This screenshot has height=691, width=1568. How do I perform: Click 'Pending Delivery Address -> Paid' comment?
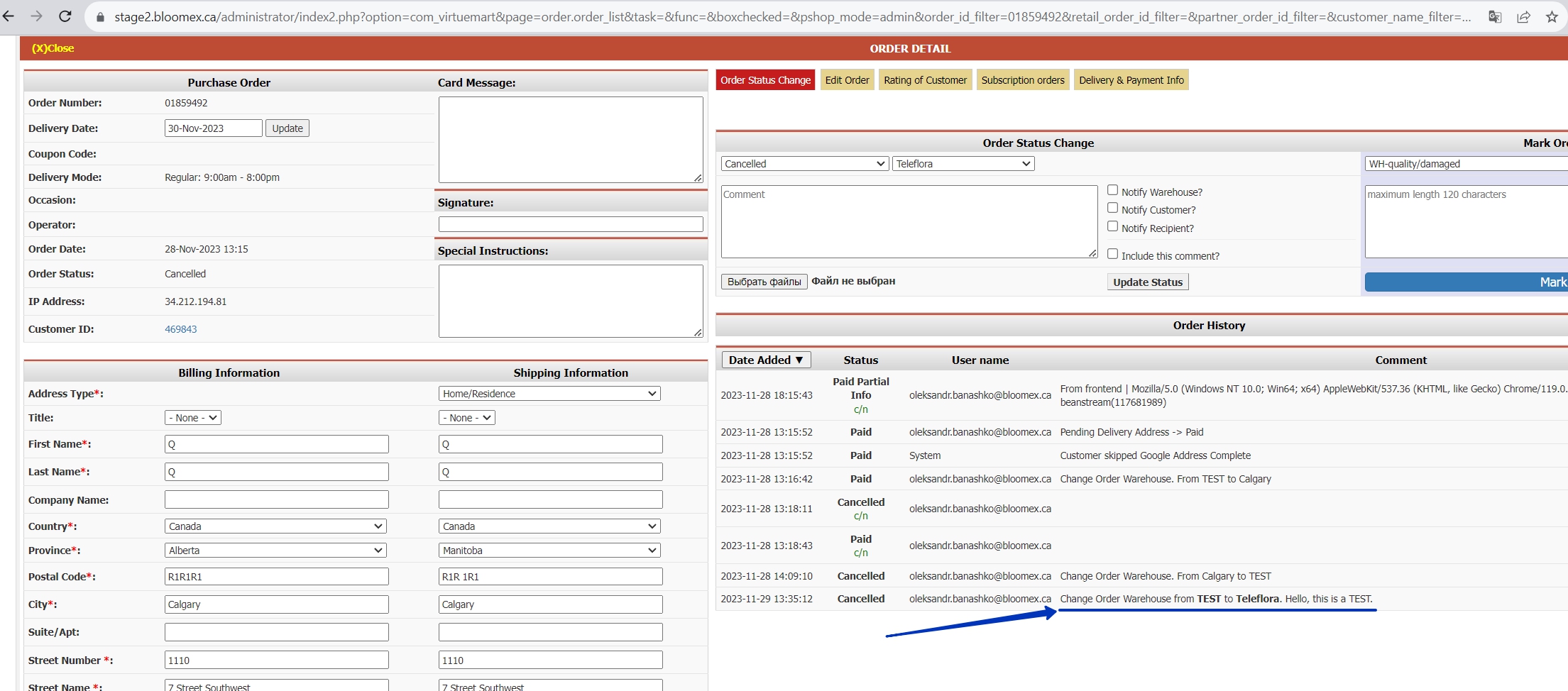coord(1131,432)
